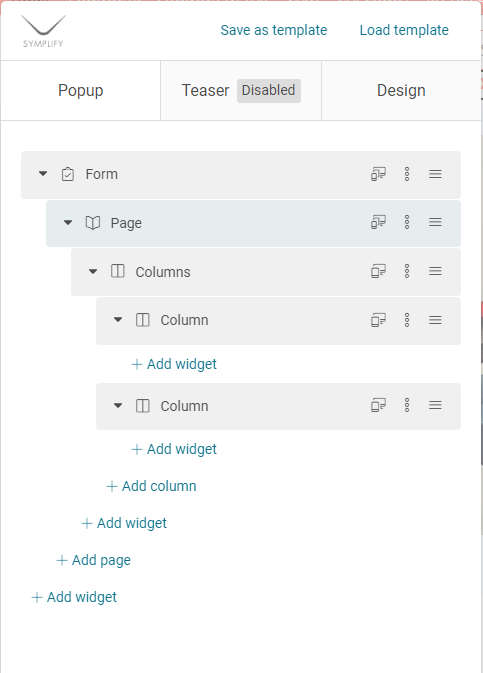Screen dimensions: 483x673
Task: Toggle device visibility on first Column row
Action: point(378,320)
